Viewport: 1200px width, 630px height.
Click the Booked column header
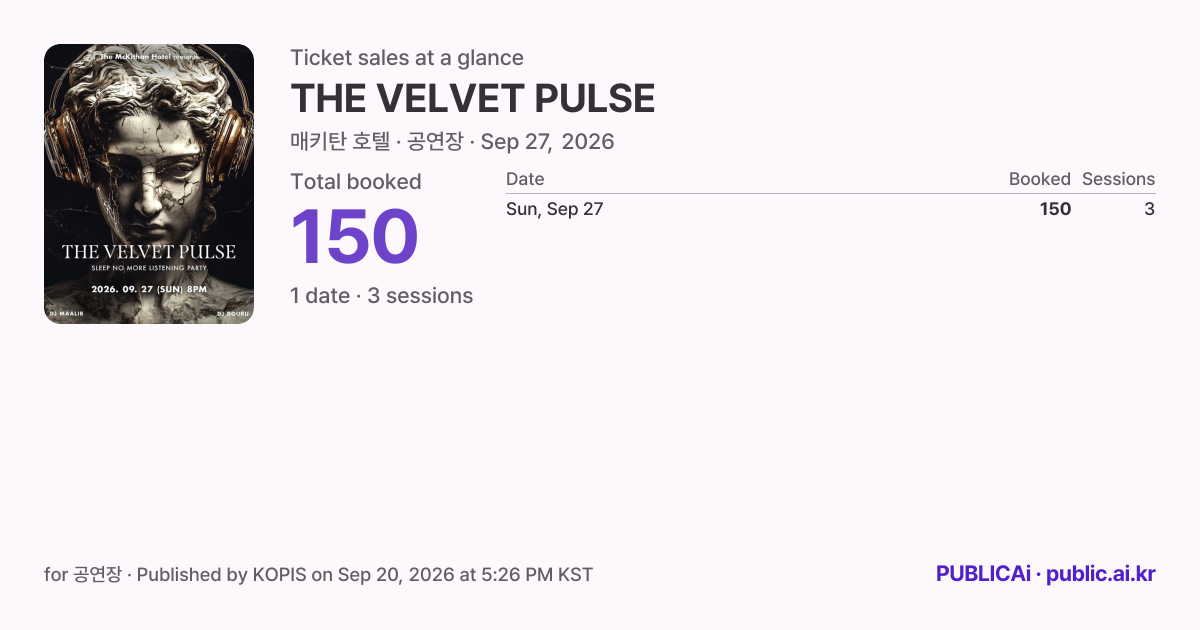1039,179
